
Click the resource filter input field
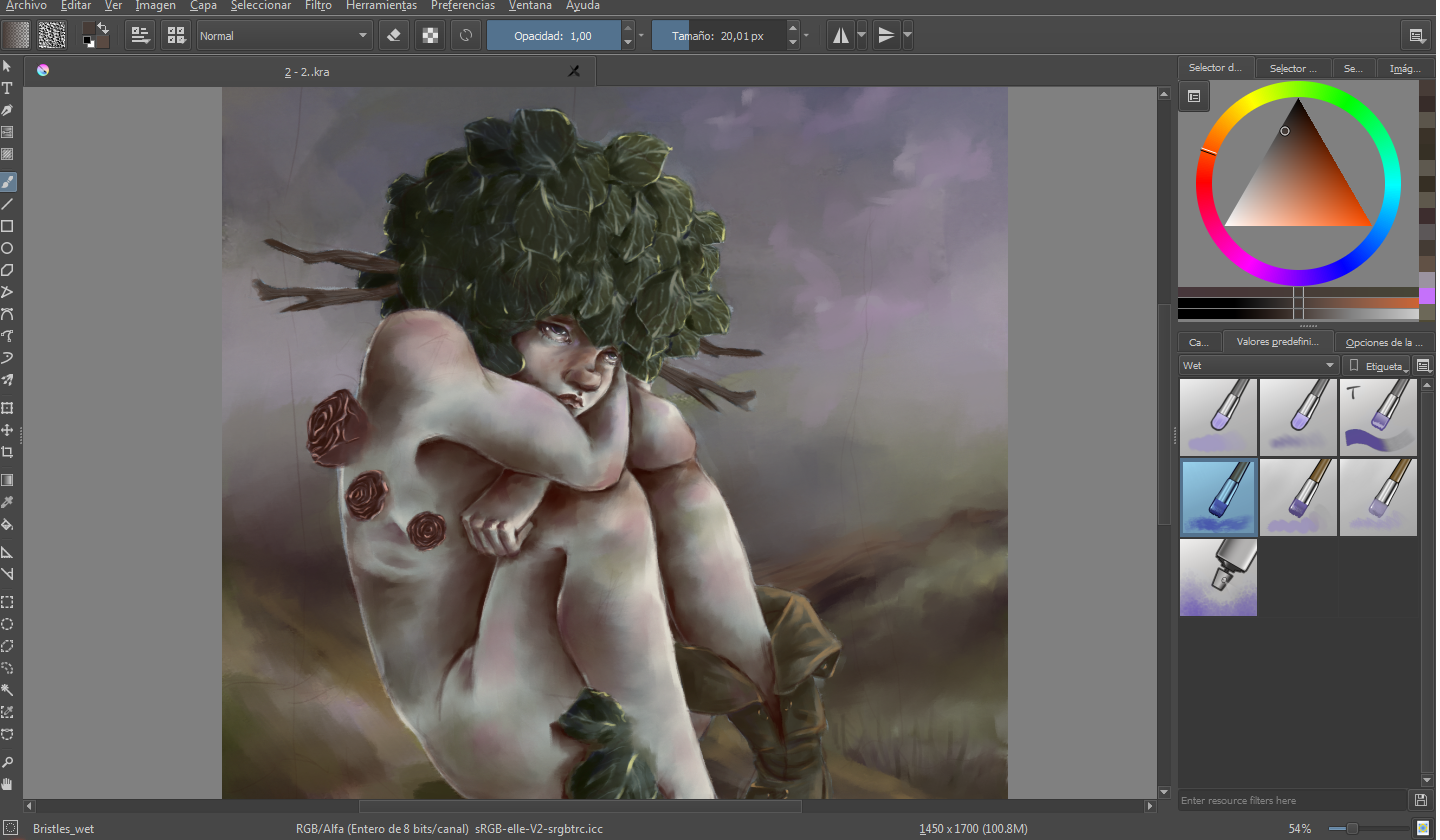pyautogui.click(x=1293, y=800)
